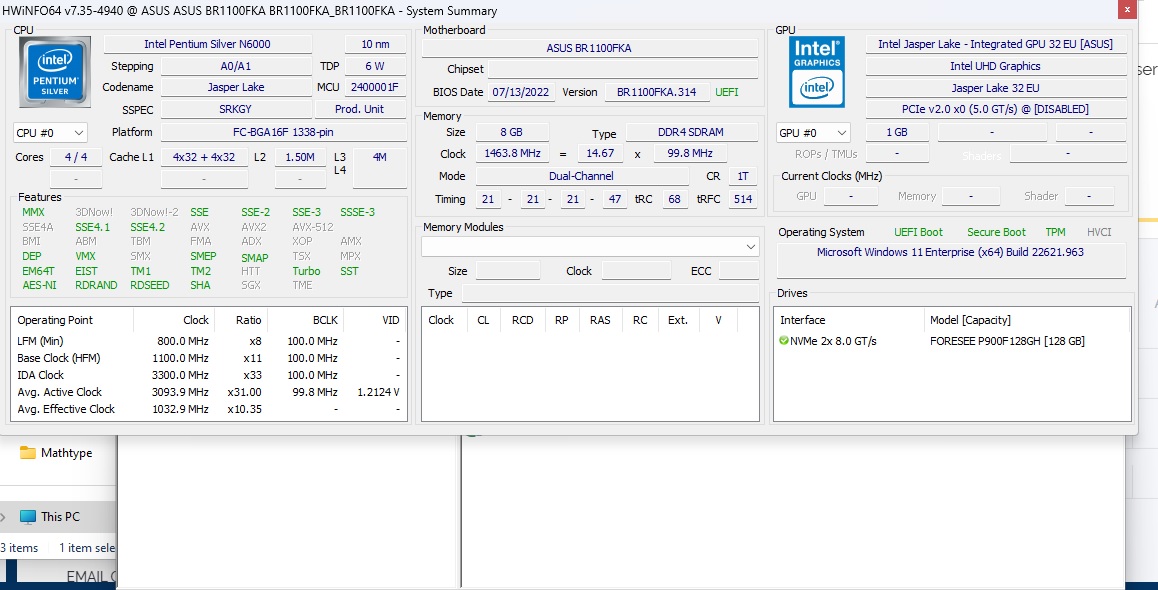Click the tRC 68 timing value

click(x=675, y=199)
